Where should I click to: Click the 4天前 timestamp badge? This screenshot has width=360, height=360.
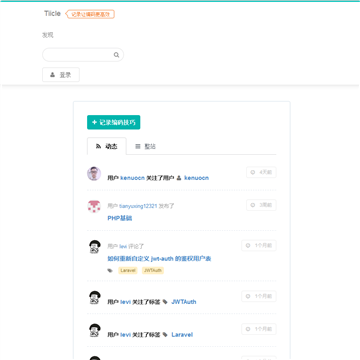(261, 172)
